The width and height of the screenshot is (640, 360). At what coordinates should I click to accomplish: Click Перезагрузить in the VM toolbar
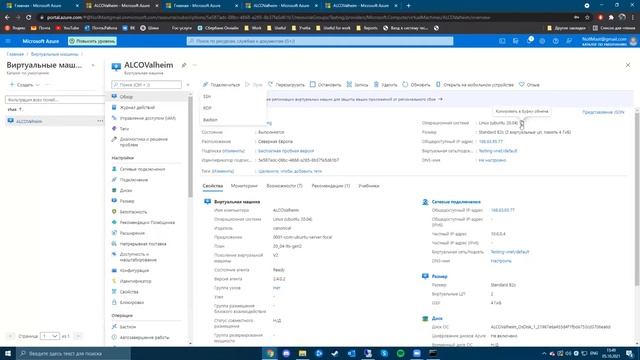286,85
